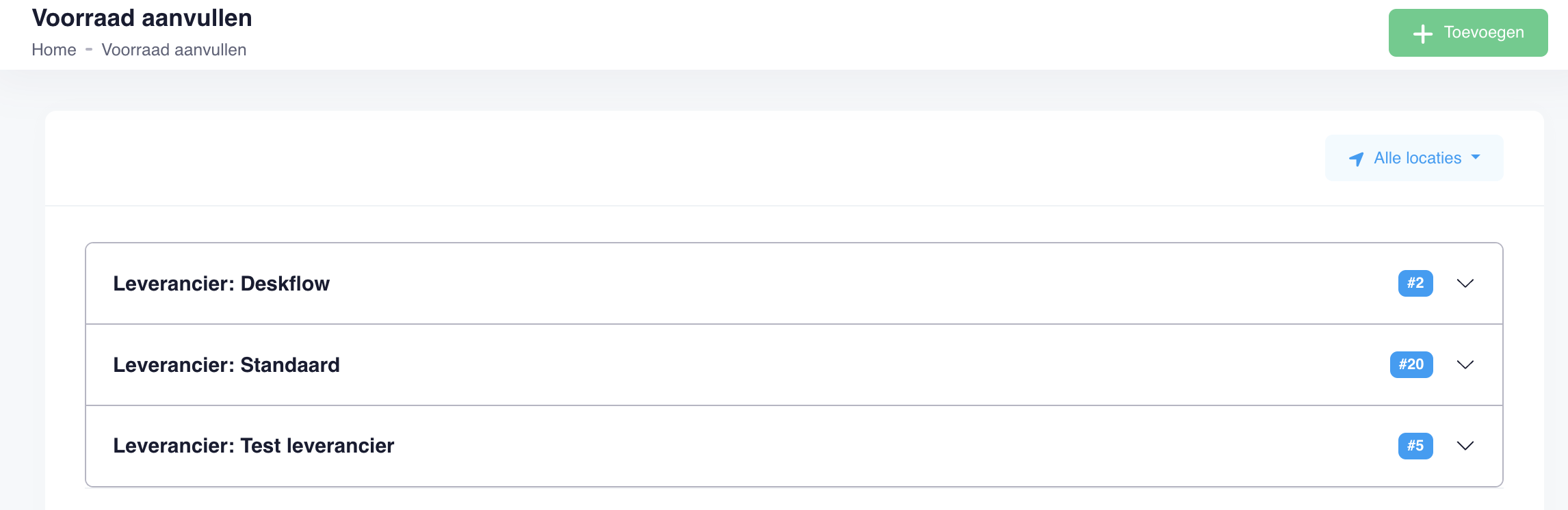
Task: Go to Home breadcrumb link
Action: pyautogui.click(x=54, y=50)
